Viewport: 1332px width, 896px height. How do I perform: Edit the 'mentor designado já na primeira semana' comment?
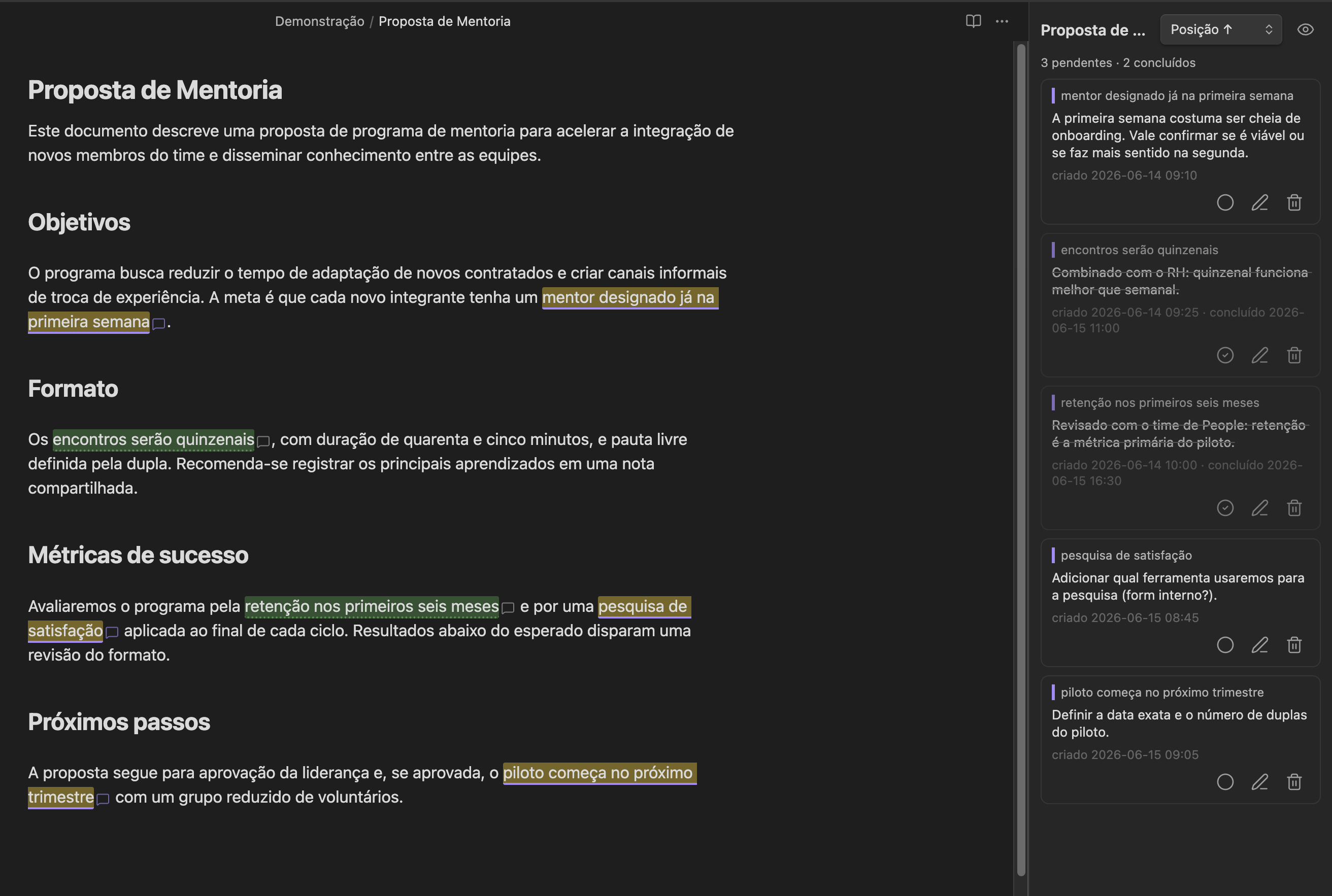[x=1260, y=202]
